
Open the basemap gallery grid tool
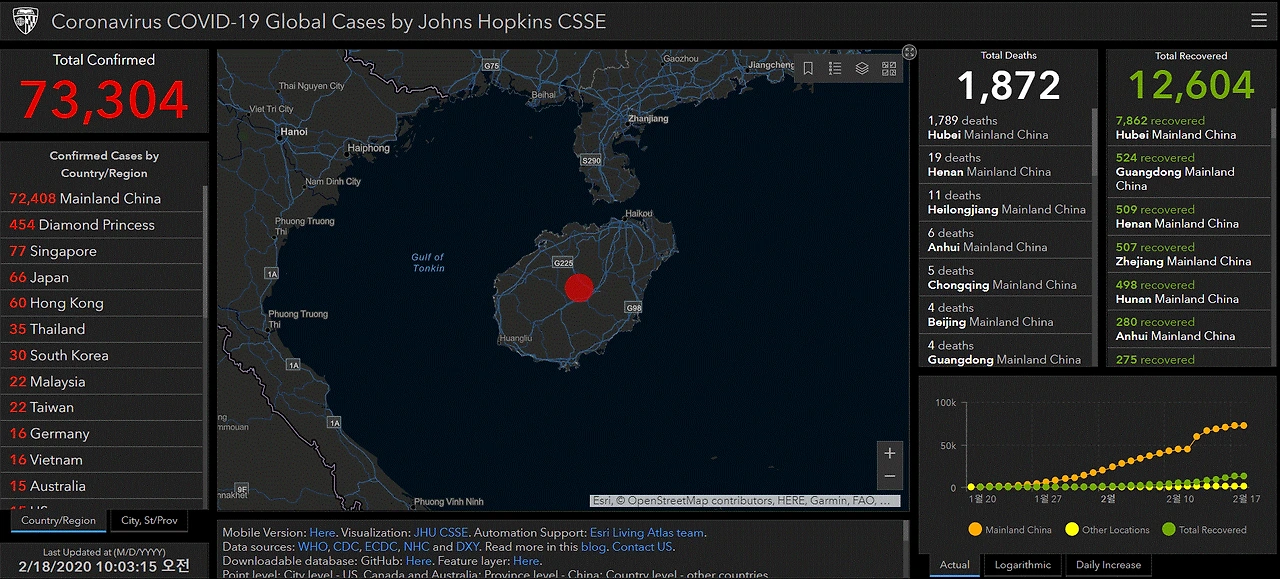coord(889,68)
